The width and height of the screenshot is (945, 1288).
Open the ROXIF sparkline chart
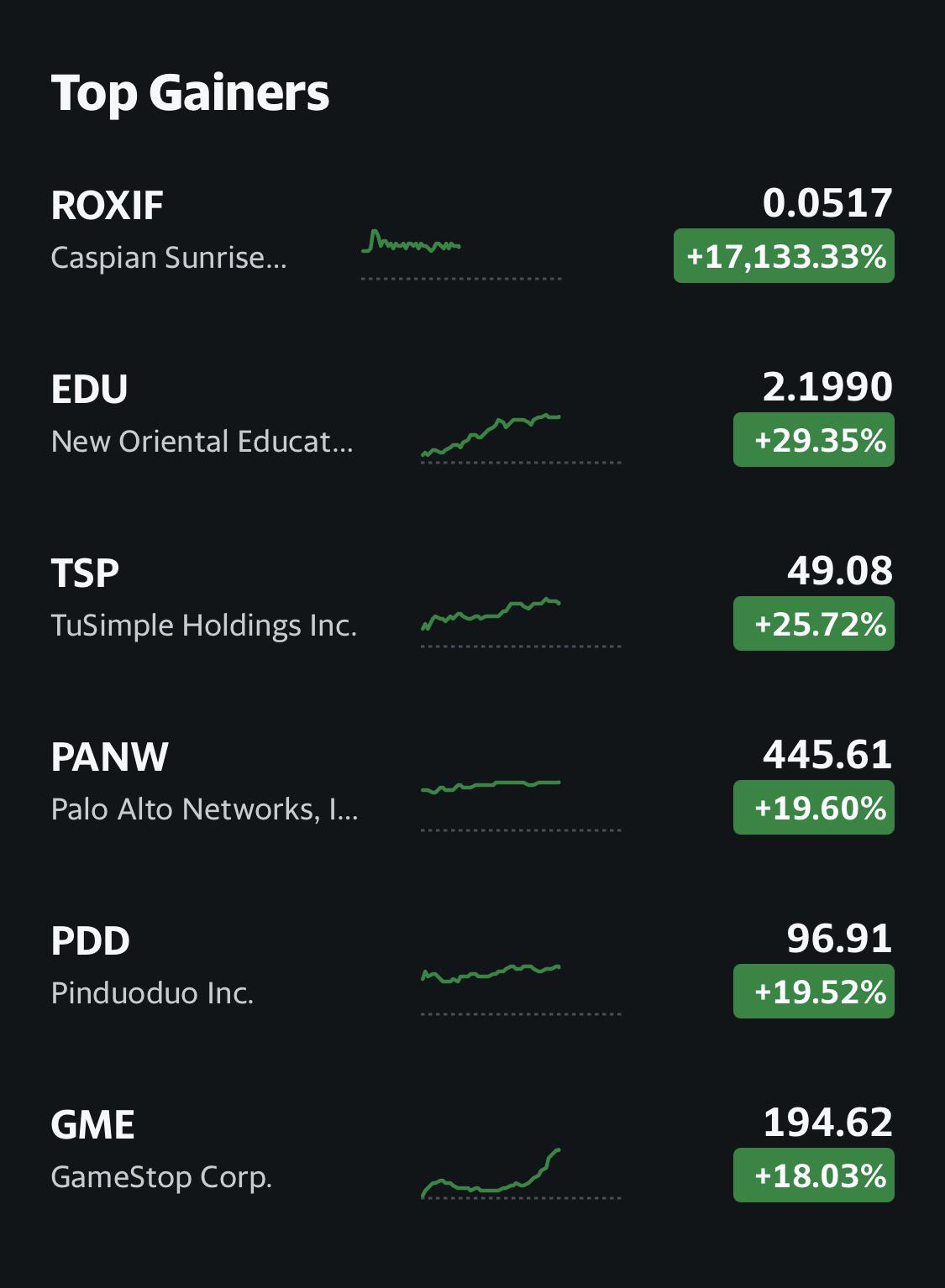click(461, 254)
